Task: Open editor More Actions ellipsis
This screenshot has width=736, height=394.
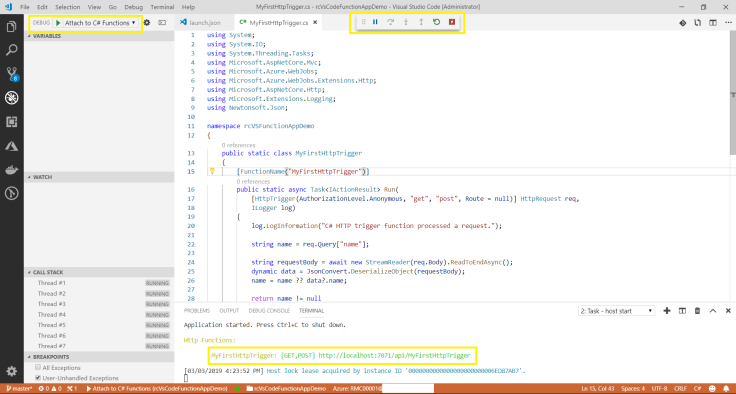Action: click(x=728, y=23)
